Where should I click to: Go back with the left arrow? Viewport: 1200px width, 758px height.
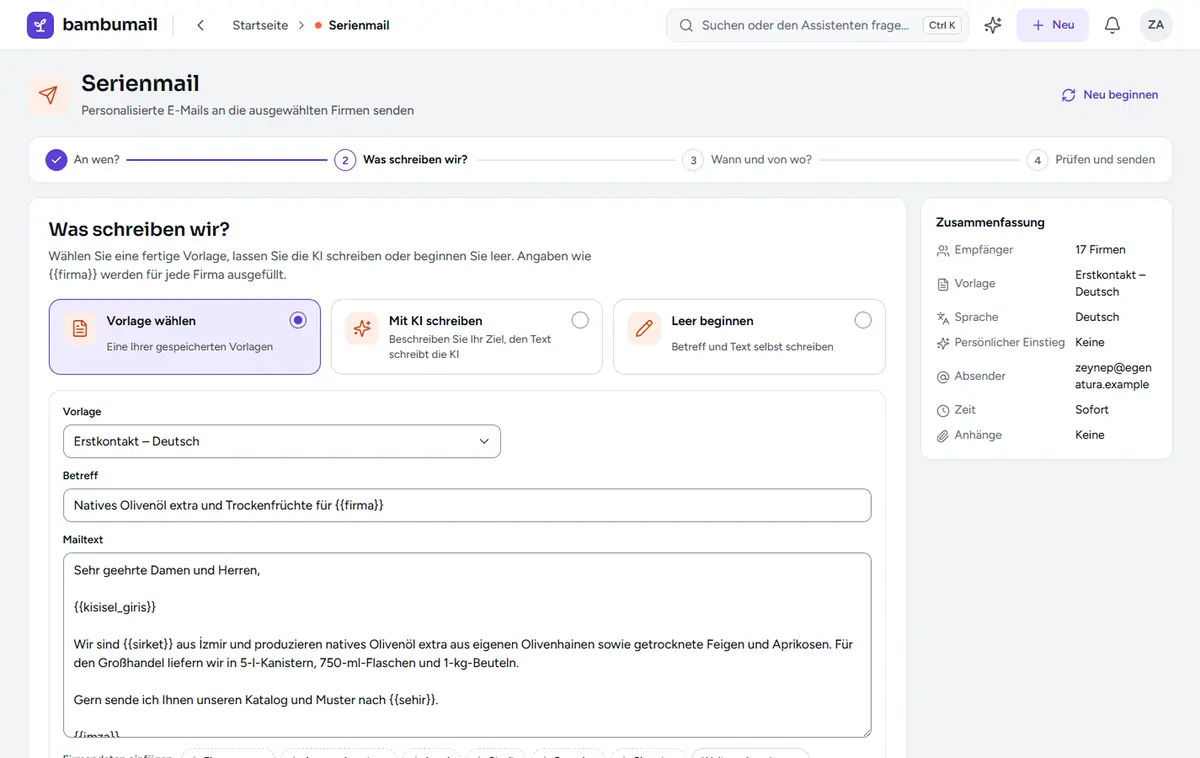pos(200,25)
